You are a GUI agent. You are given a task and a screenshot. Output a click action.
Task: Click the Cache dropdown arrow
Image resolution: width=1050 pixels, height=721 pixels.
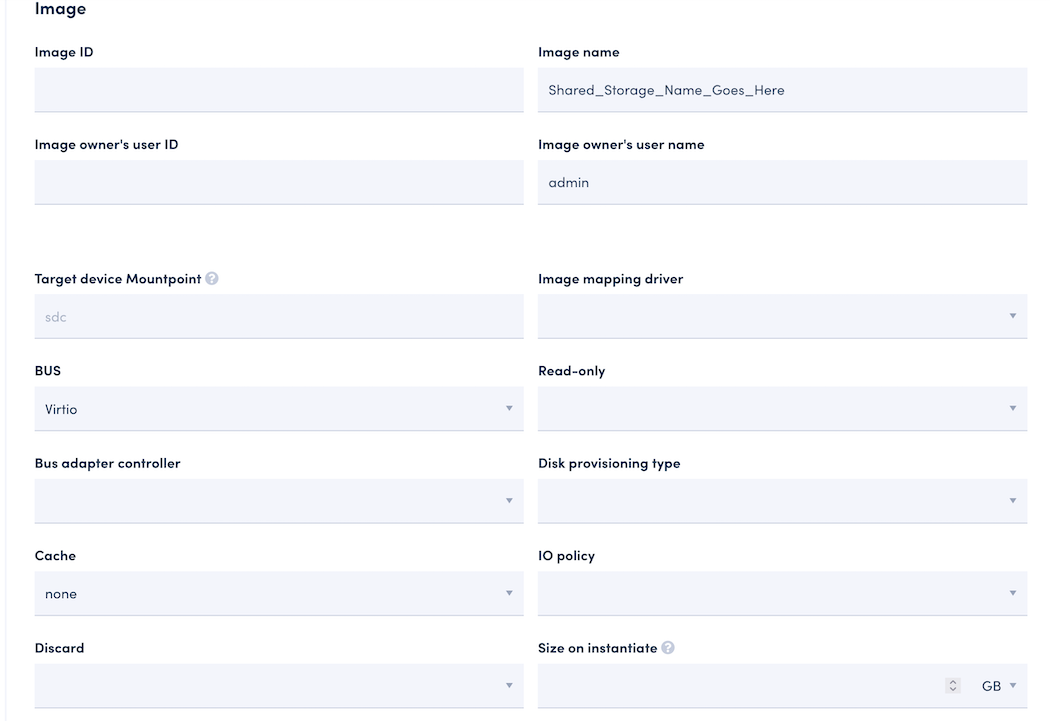click(x=509, y=594)
